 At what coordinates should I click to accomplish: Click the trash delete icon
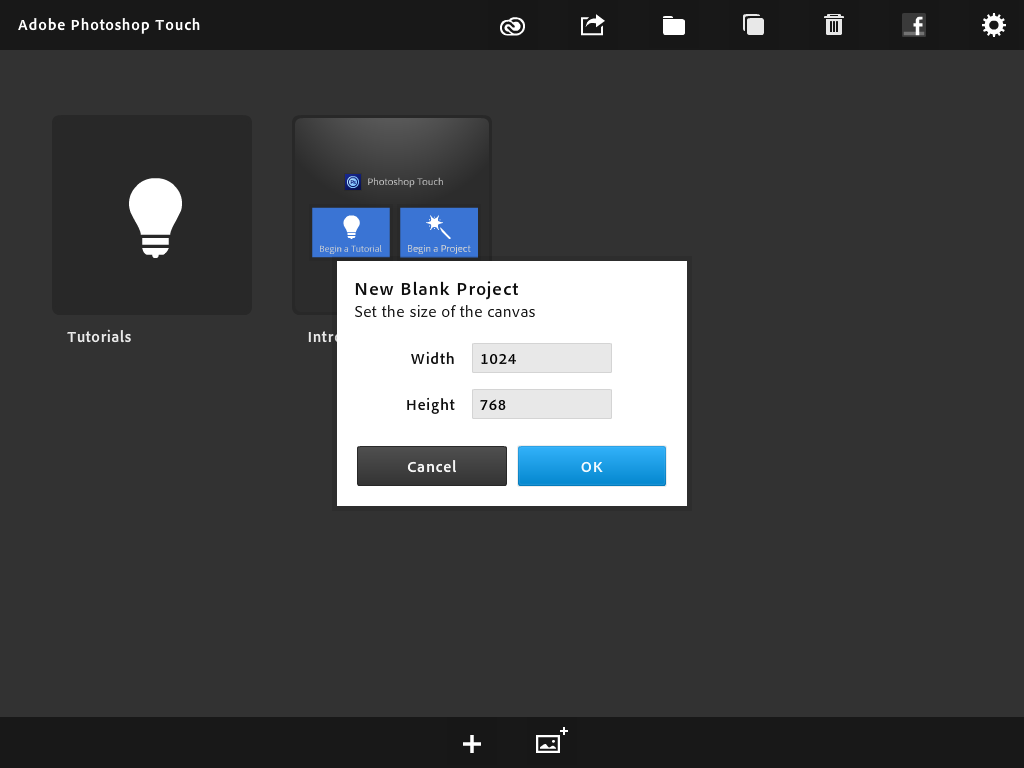(x=834, y=25)
